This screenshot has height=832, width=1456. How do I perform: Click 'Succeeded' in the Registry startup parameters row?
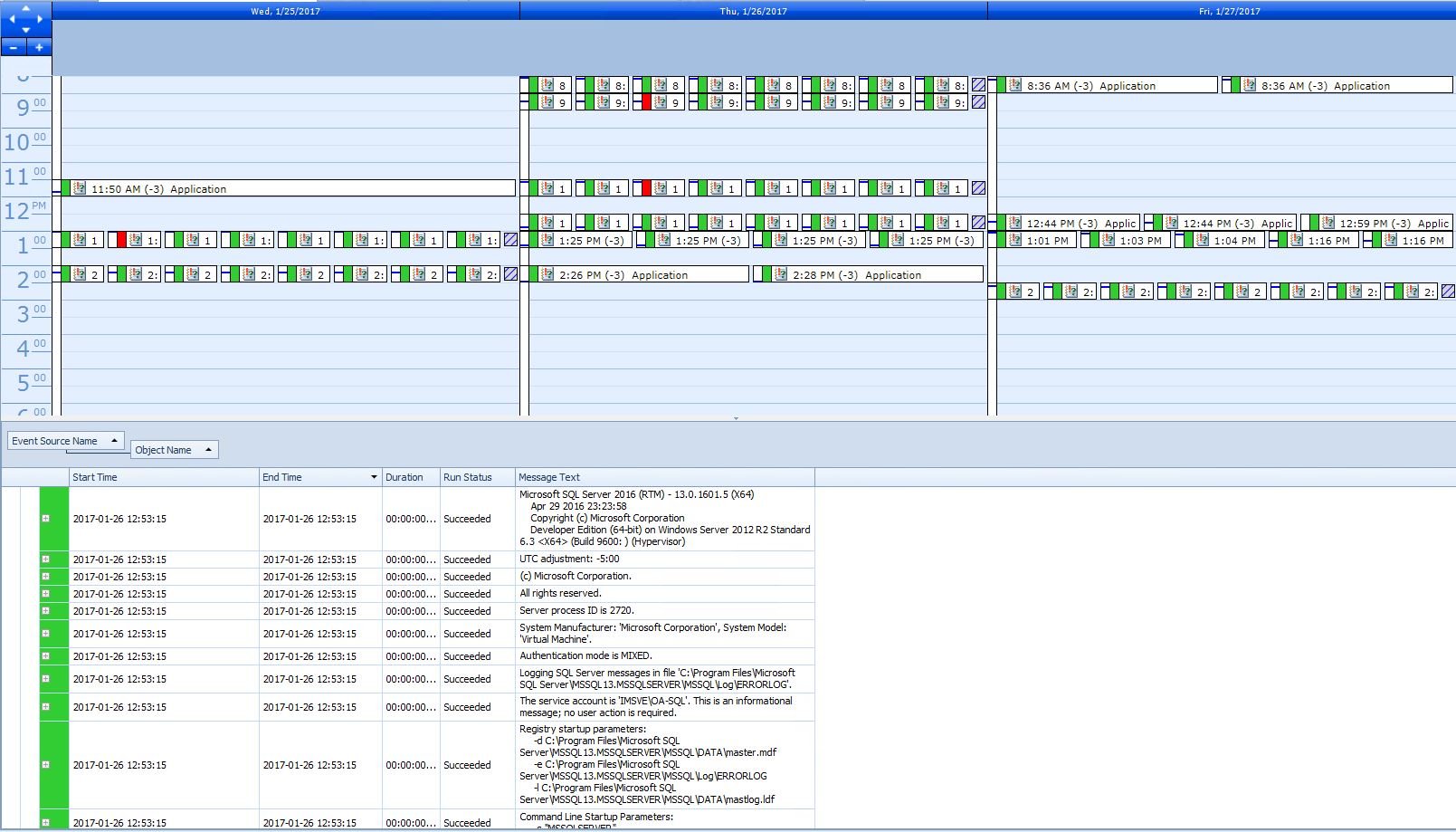pyautogui.click(x=467, y=765)
